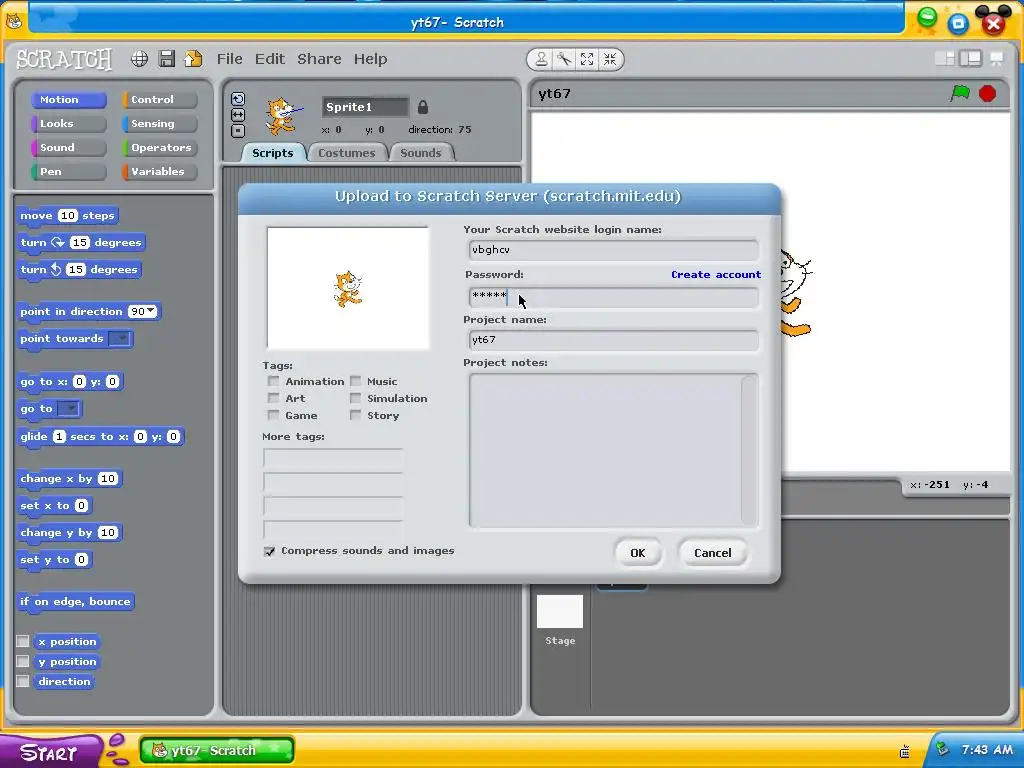Image resolution: width=1024 pixels, height=768 pixels.
Task: Switch to the Scripts tab
Action: tap(272, 153)
